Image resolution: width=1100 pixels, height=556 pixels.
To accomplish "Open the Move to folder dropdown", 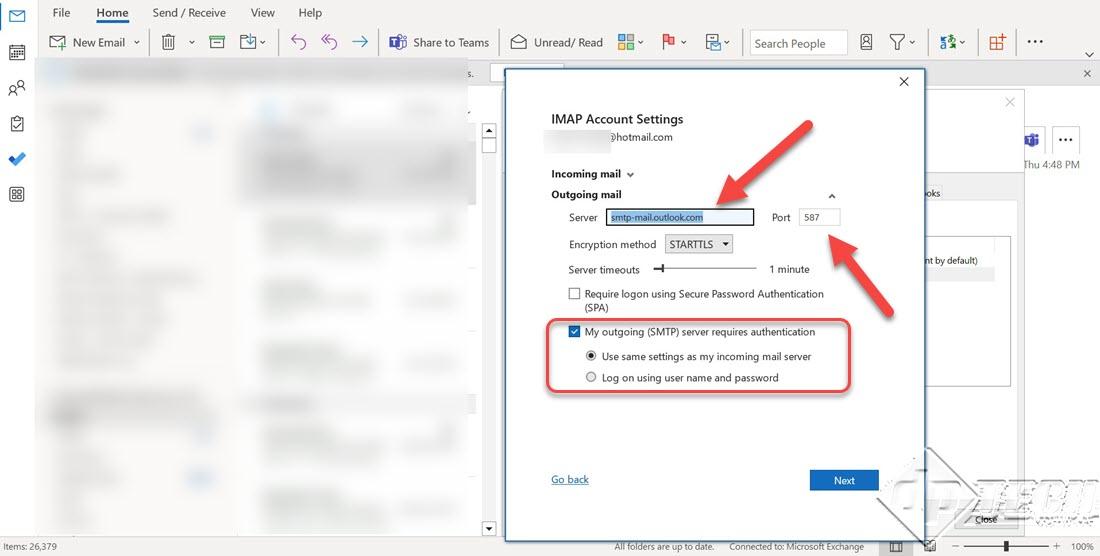I will (x=253, y=42).
